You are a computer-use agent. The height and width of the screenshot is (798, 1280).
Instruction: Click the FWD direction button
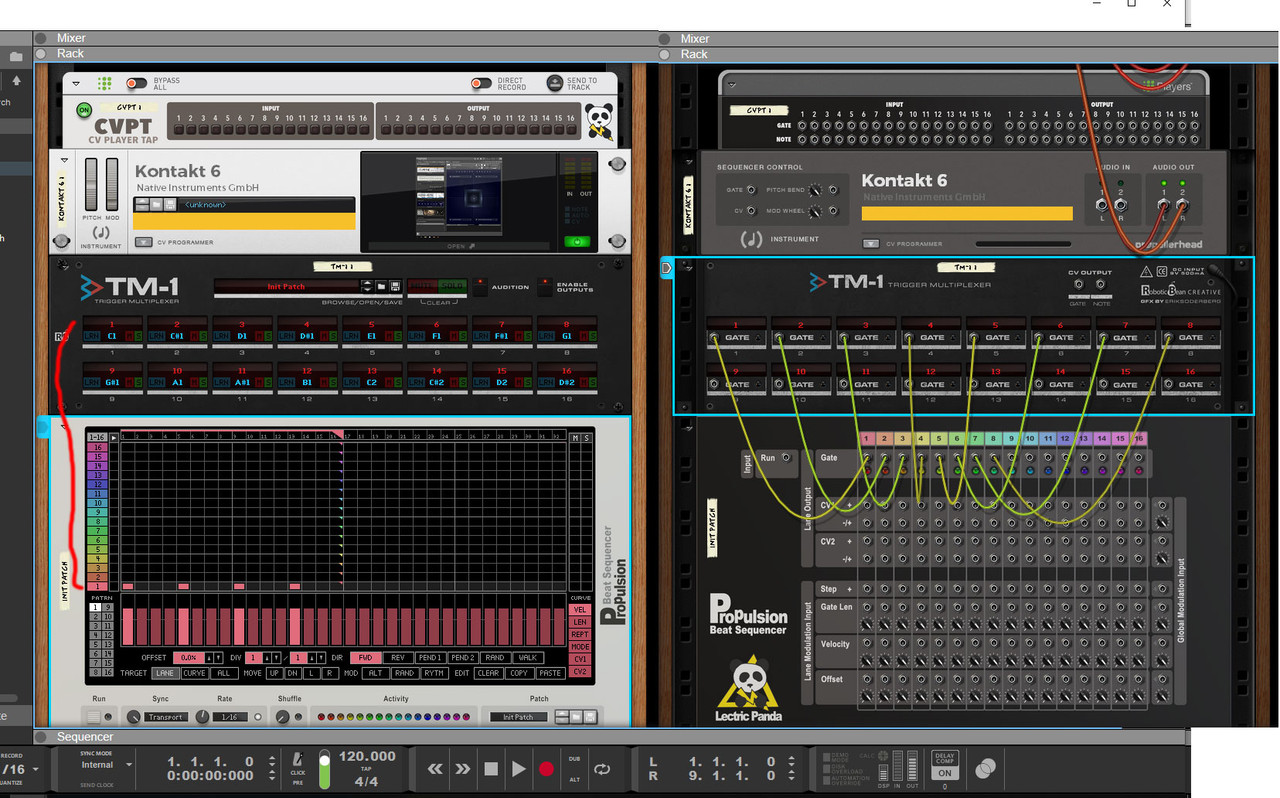365,657
